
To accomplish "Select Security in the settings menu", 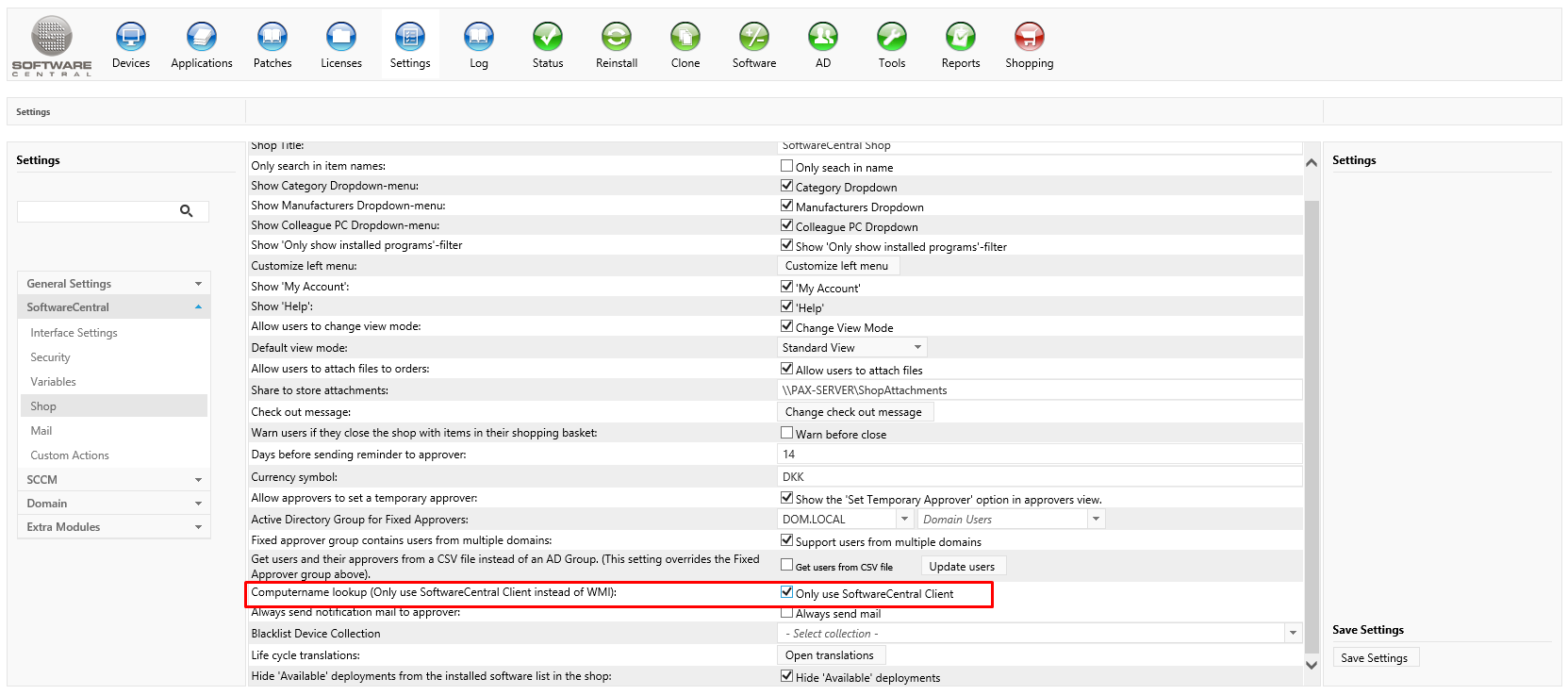I will (50, 357).
